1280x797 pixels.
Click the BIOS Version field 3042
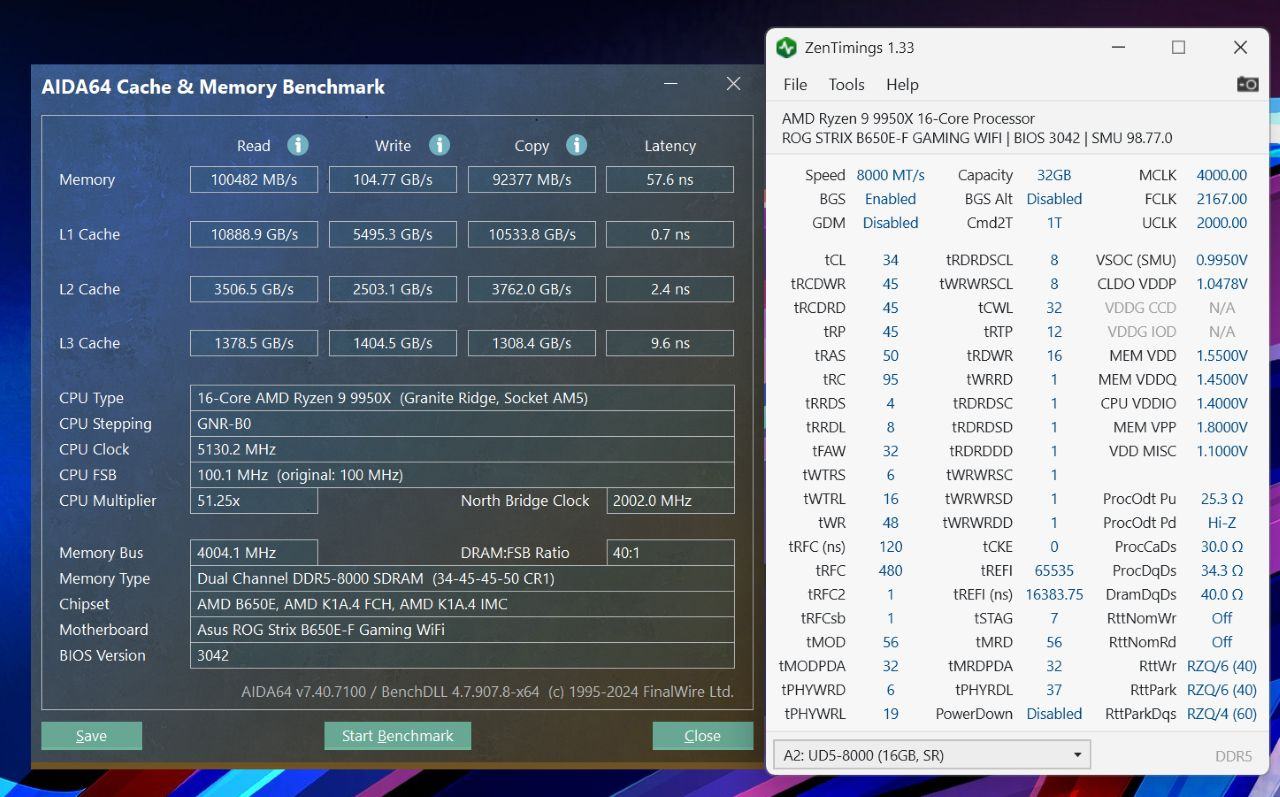(x=462, y=656)
